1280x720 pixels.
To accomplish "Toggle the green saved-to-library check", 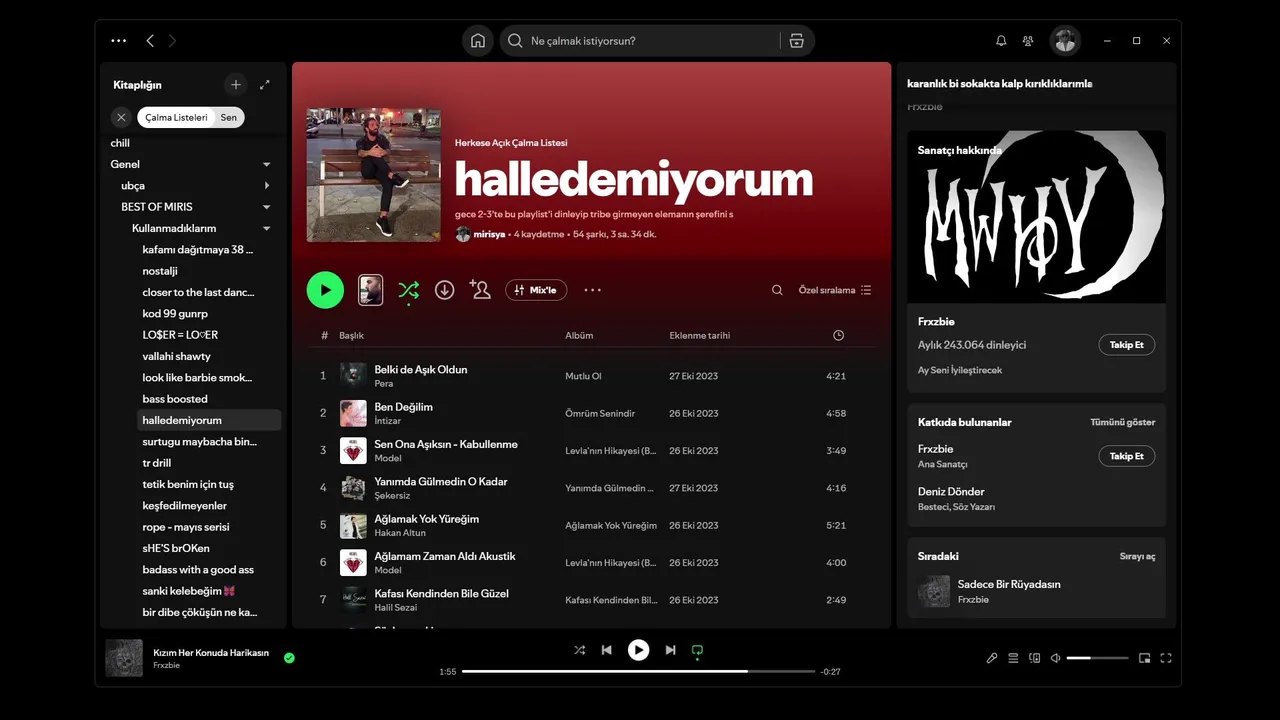I will pyautogui.click(x=289, y=658).
